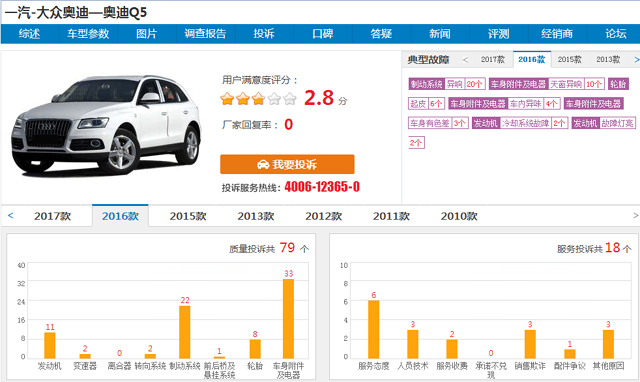Select the 2017款 chart year tab
Viewport: 640px width, 382px height.
coord(53,216)
